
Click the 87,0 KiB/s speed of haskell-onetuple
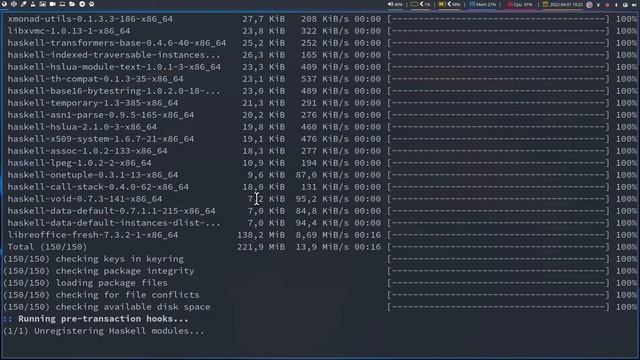[322, 175]
